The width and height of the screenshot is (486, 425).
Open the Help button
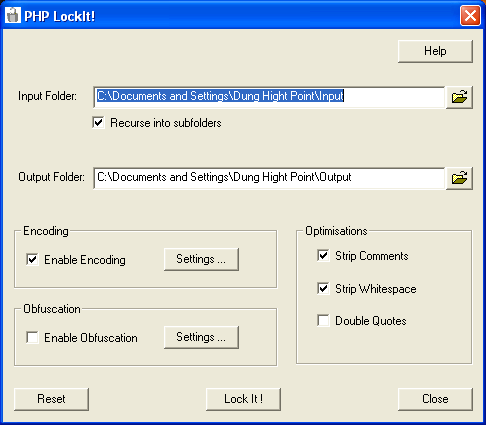(x=435, y=51)
